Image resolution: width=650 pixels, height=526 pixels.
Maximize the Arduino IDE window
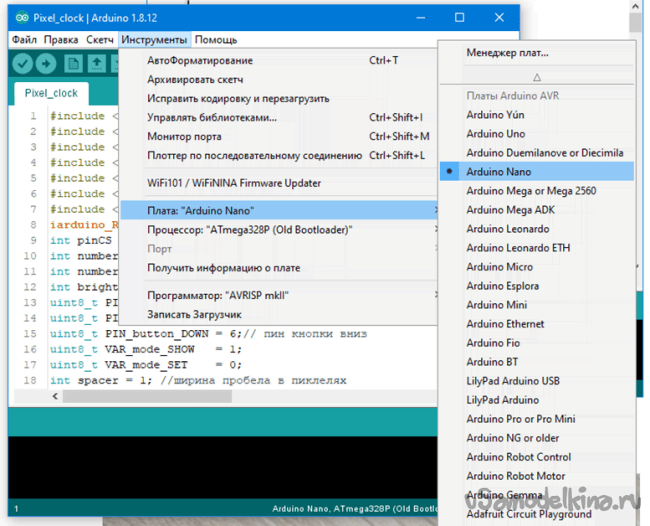coord(459,17)
